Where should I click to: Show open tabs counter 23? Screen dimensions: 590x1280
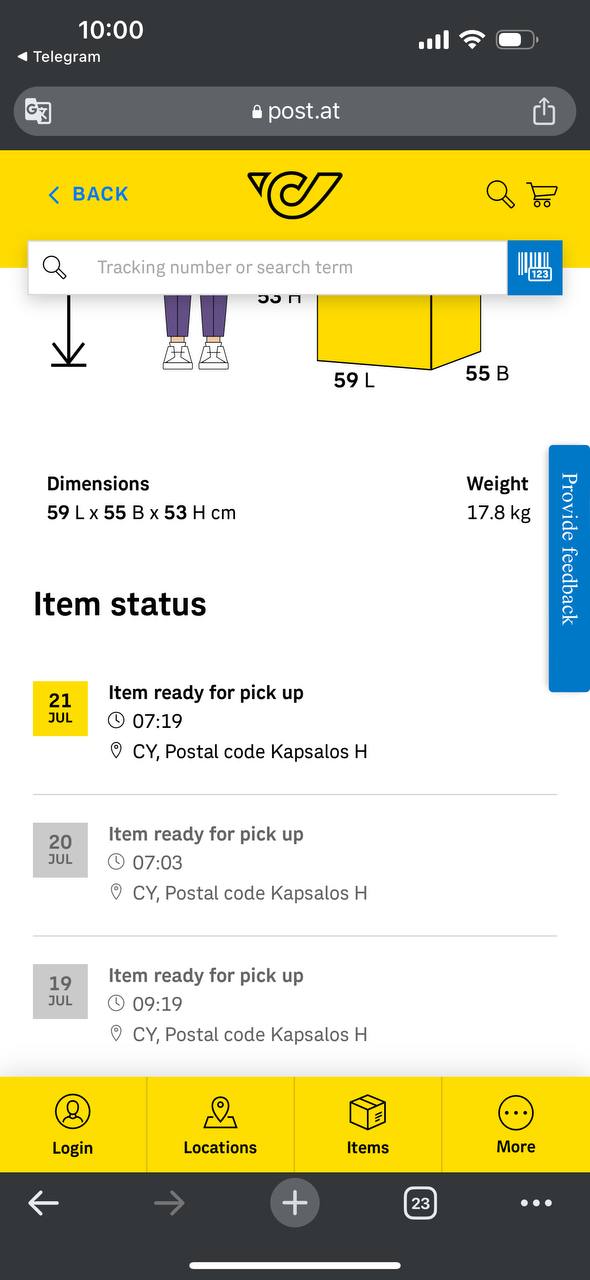coord(421,1203)
